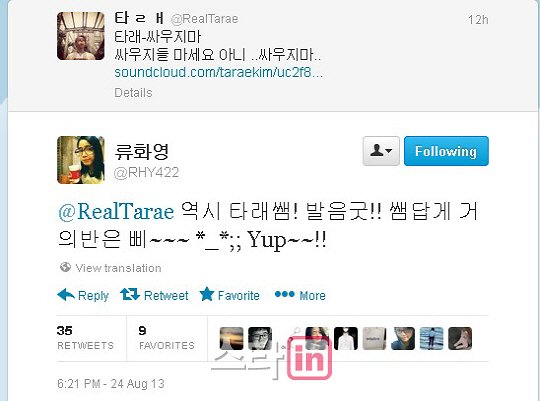Click View translation text
Image resolution: width=540 pixels, height=401 pixels.
point(118,268)
